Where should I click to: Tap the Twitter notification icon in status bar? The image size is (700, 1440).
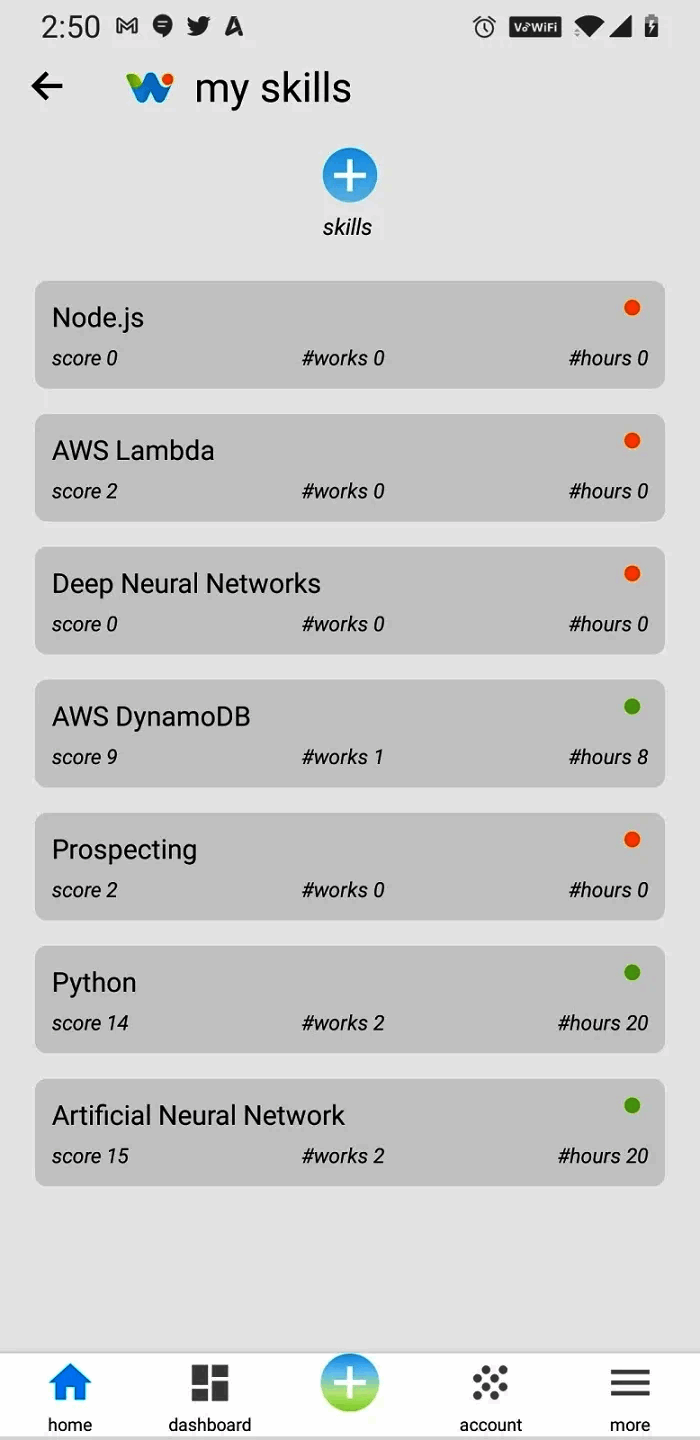pyautogui.click(x=198, y=27)
